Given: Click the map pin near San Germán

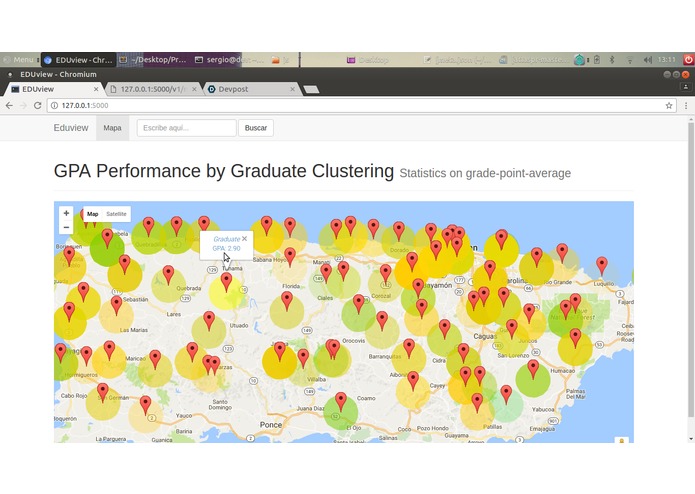Looking at the screenshot, I should [103, 393].
